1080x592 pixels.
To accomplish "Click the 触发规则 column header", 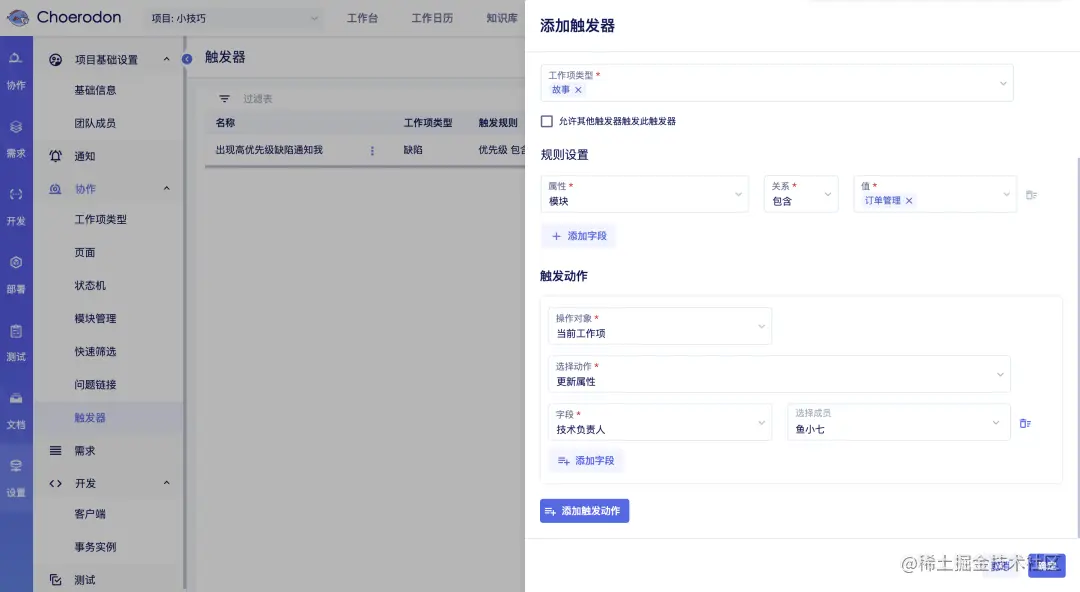I will [x=498, y=123].
